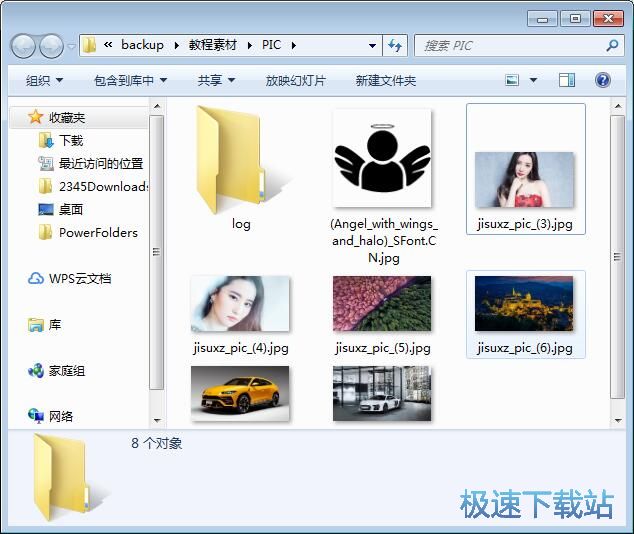Create a folder with 新建文件夹
Screen dimensions: 634x534
[x=386, y=80]
